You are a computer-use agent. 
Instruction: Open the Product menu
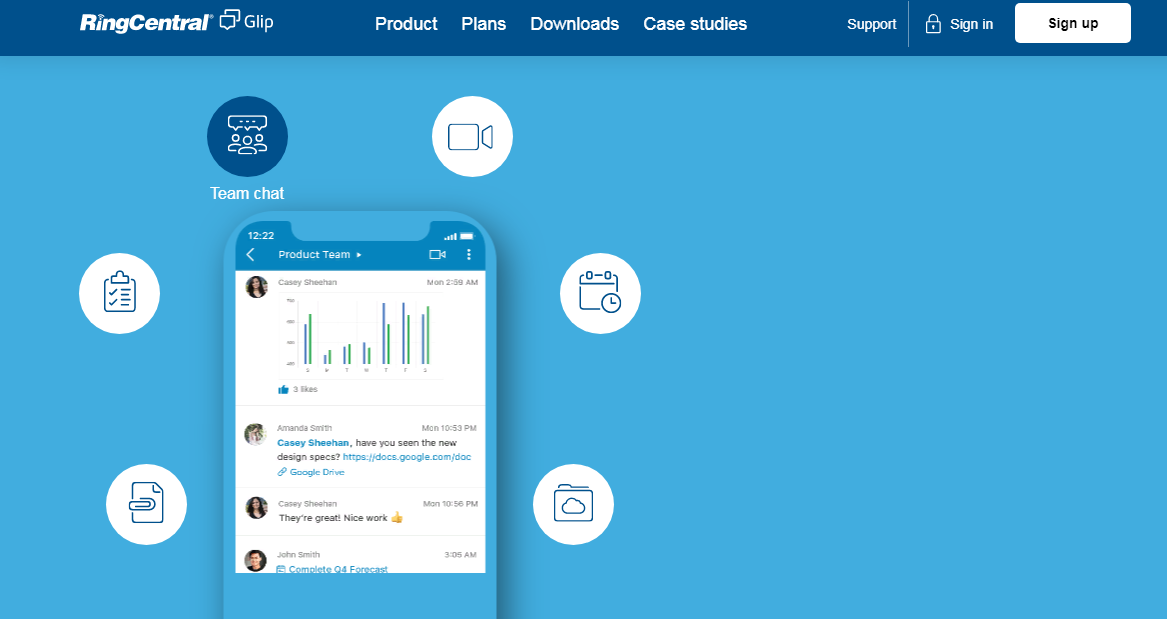[x=406, y=24]
